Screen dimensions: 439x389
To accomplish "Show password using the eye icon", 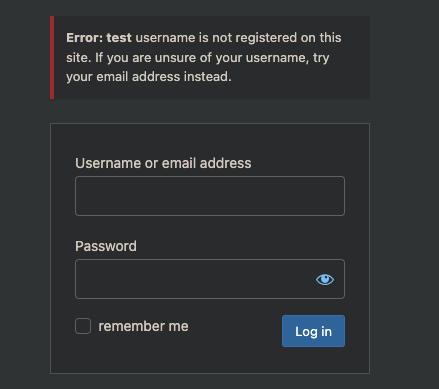I will [325, 279].
